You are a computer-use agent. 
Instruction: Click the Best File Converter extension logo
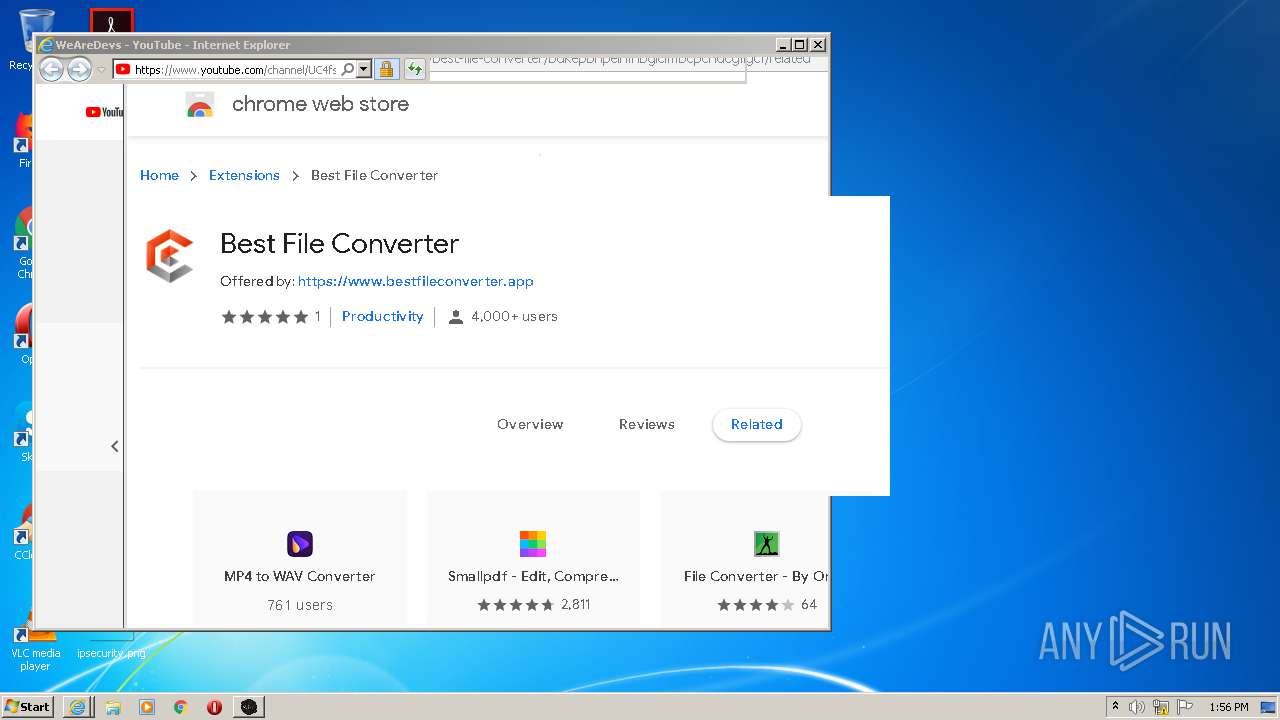(169, 256)
